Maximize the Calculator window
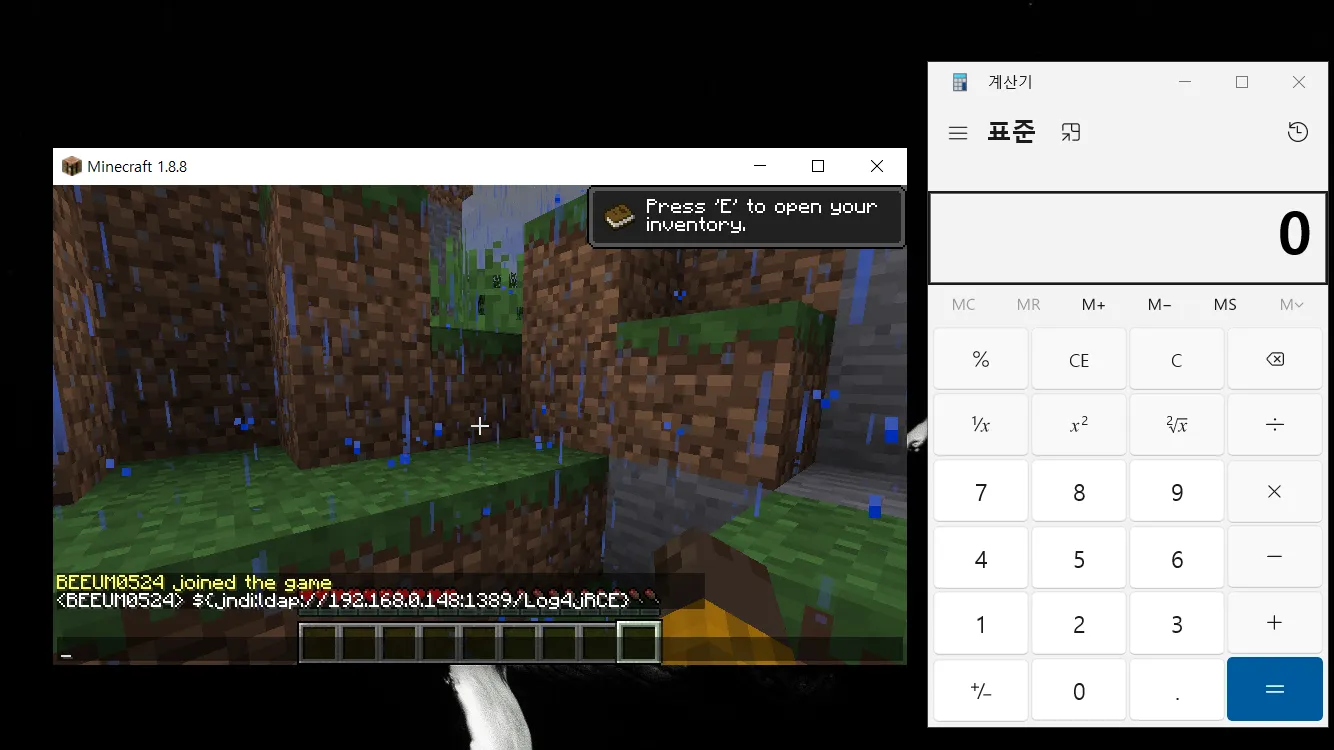Screen dimensions: 1334x750 click(x=1242, y=82)
